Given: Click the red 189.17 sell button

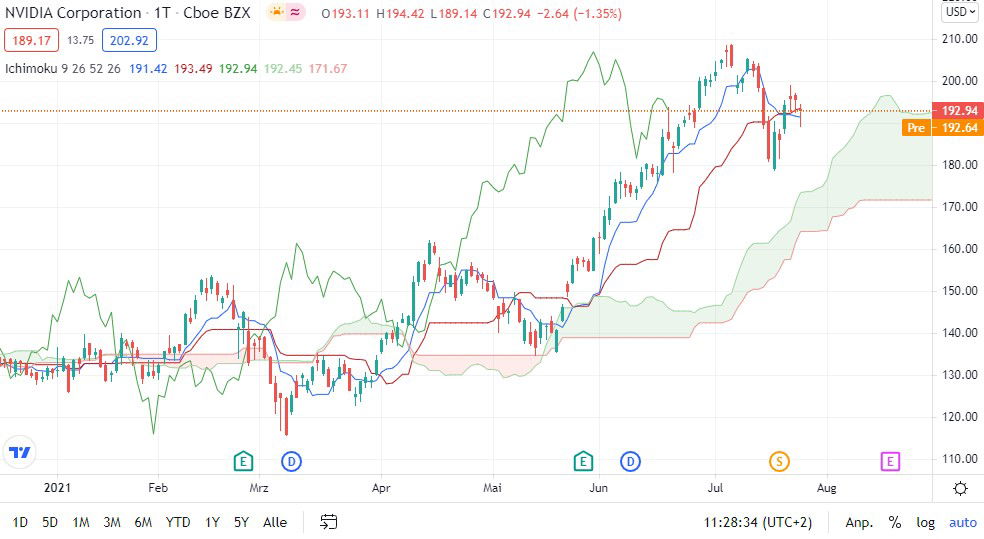Looking at the screenshot, I should pos(32,41).
